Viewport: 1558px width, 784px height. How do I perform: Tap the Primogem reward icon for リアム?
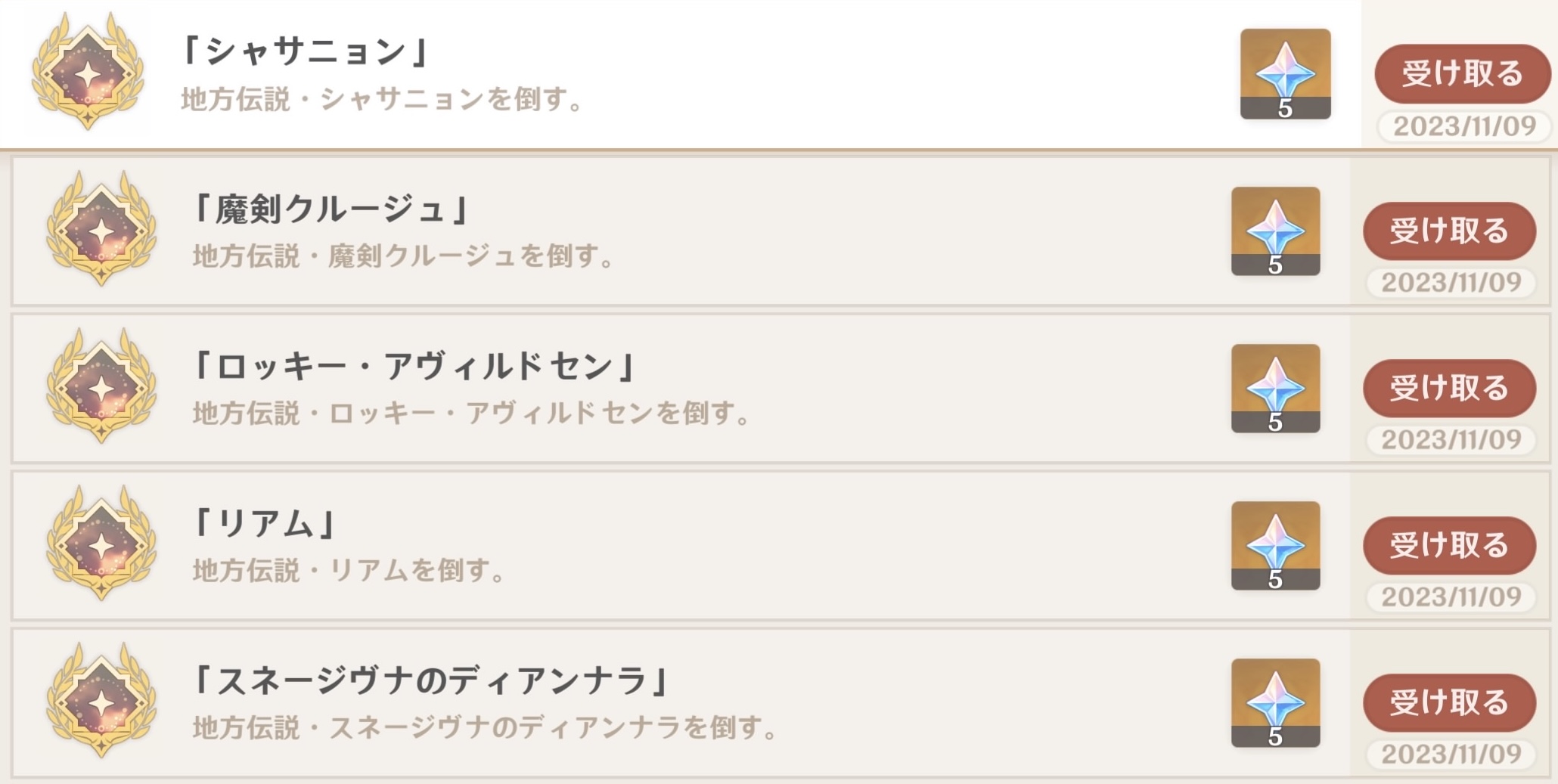(1275, 545)
